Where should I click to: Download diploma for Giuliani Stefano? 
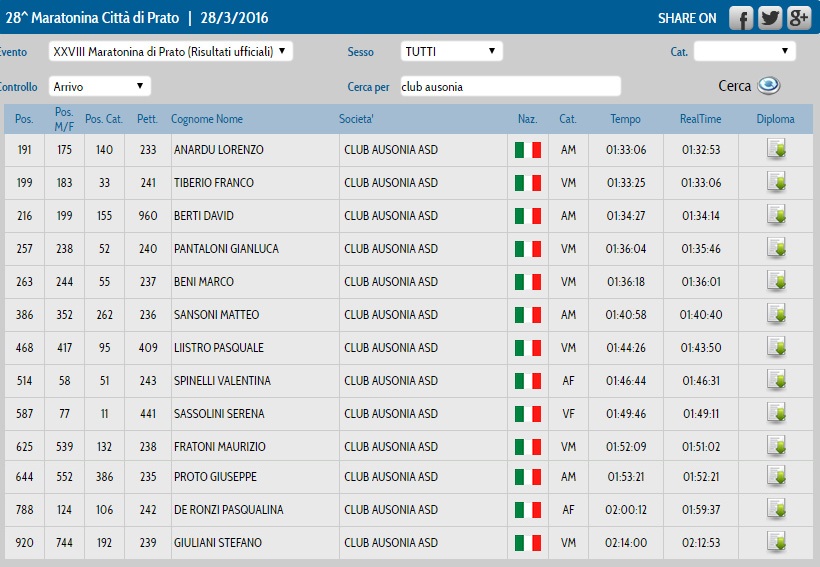coord(776,541)
